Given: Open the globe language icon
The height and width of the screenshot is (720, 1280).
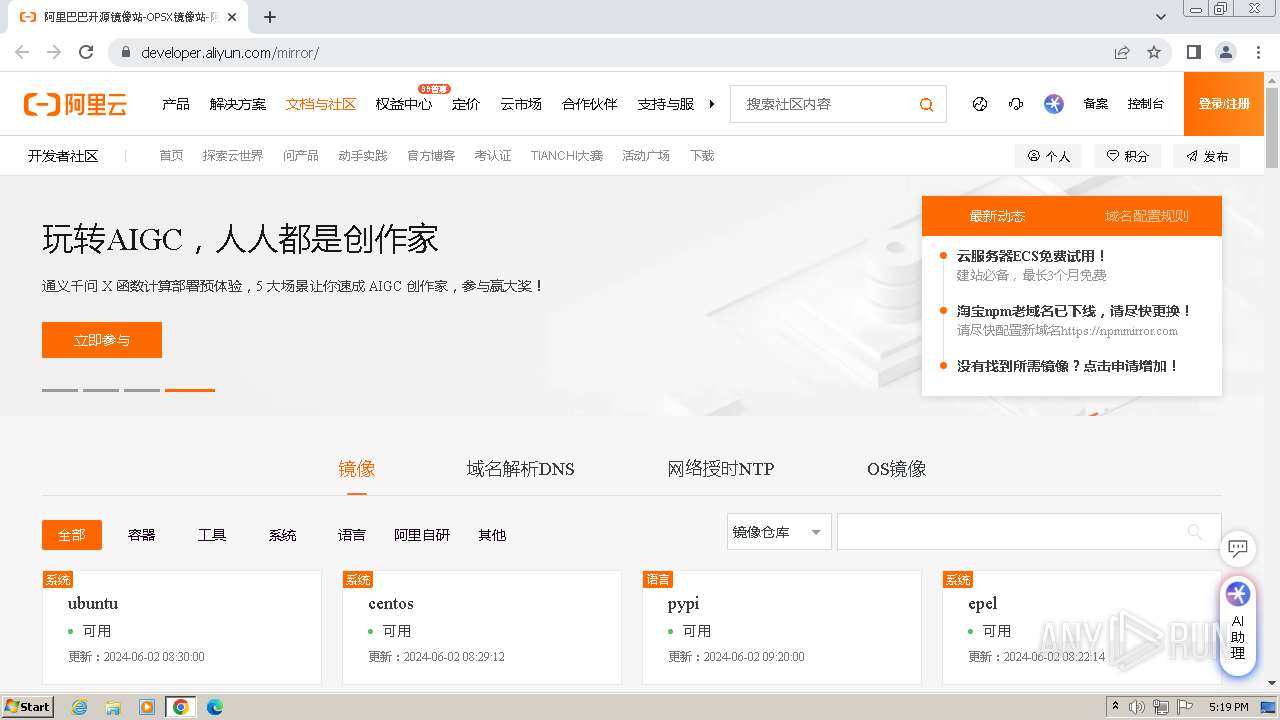Looking at the screenshot, I should 980,104.
